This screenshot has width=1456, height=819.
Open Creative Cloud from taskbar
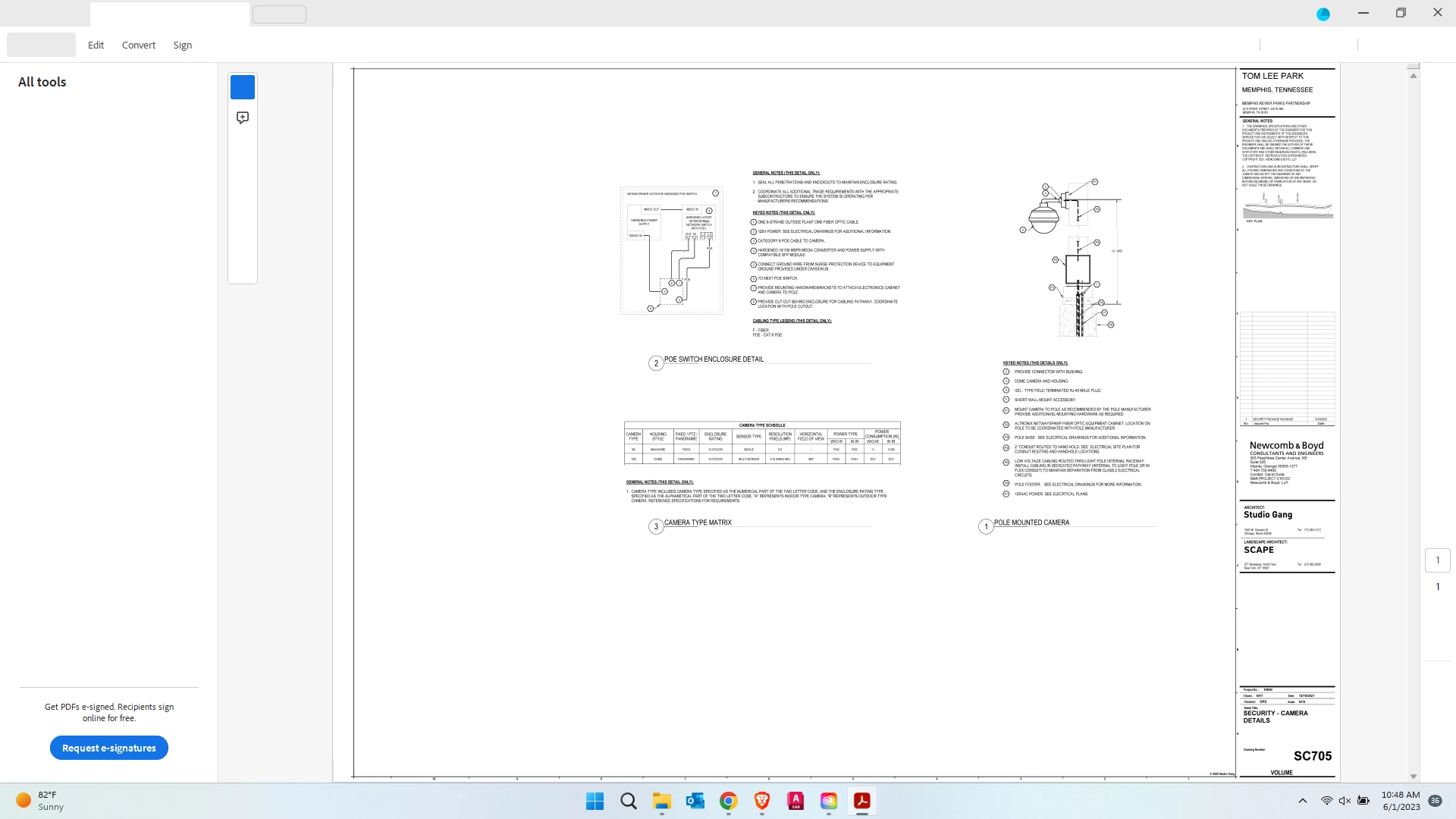coord(829,801)
